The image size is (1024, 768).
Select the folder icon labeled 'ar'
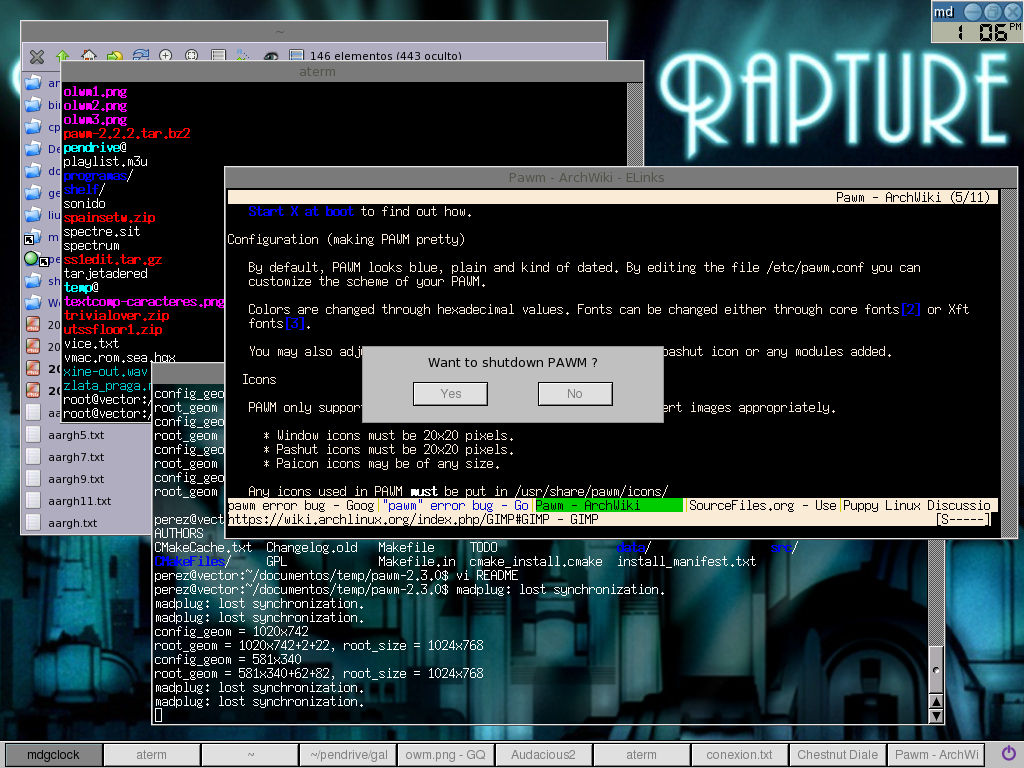33,83
